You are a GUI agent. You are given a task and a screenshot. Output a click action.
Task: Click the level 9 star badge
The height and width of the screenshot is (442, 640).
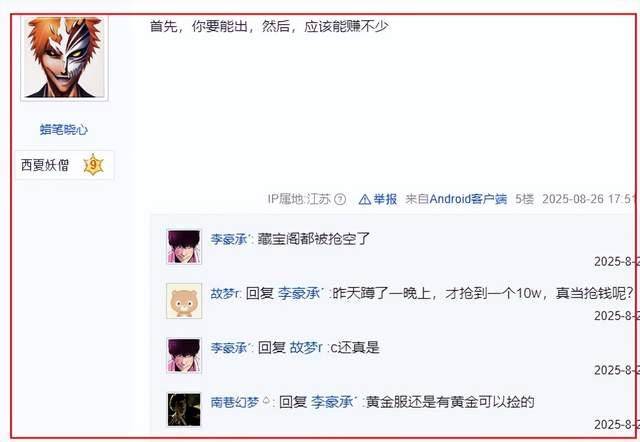click(93, 165)
